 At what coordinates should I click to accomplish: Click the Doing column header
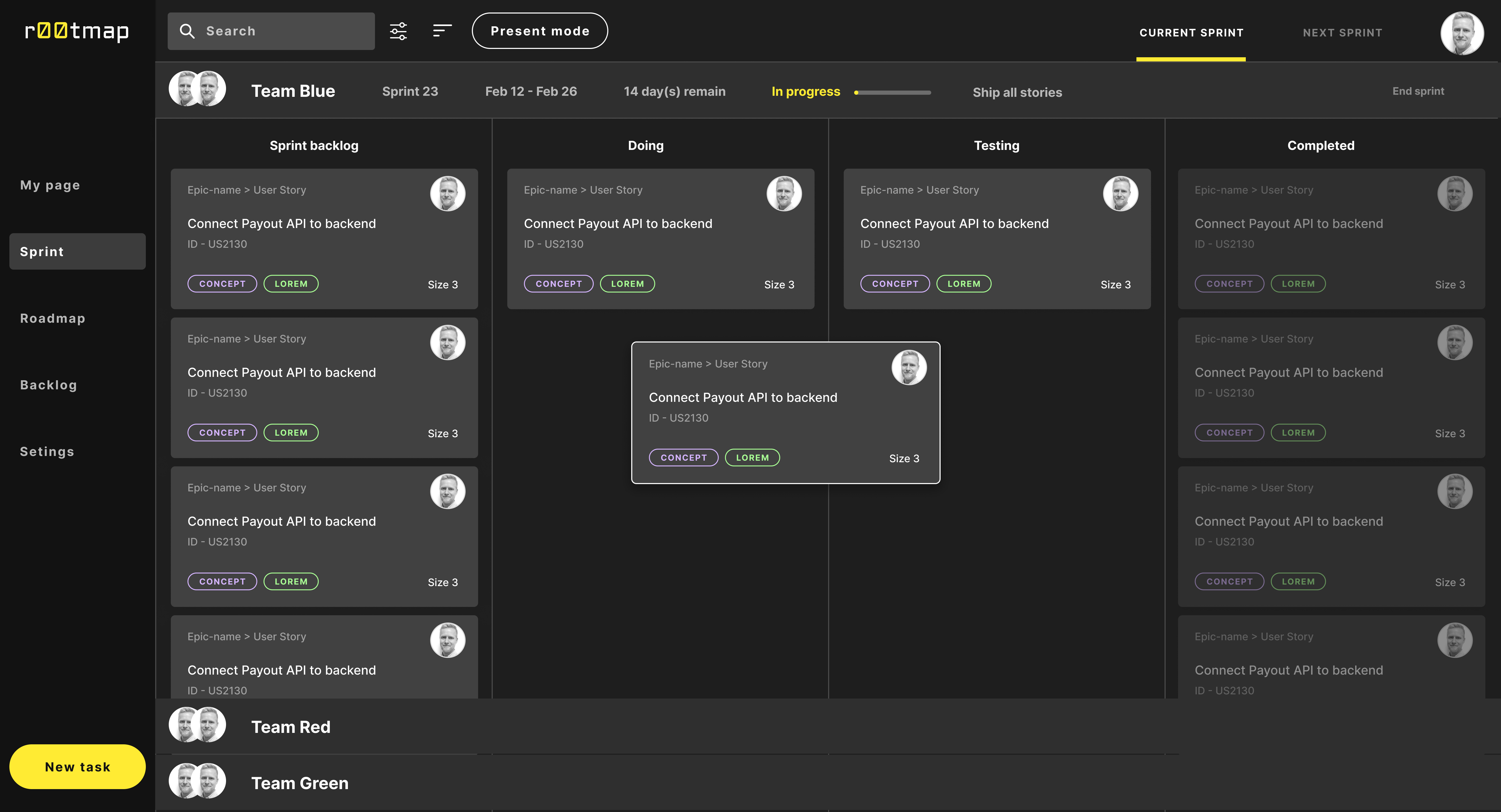coord(646,146)
